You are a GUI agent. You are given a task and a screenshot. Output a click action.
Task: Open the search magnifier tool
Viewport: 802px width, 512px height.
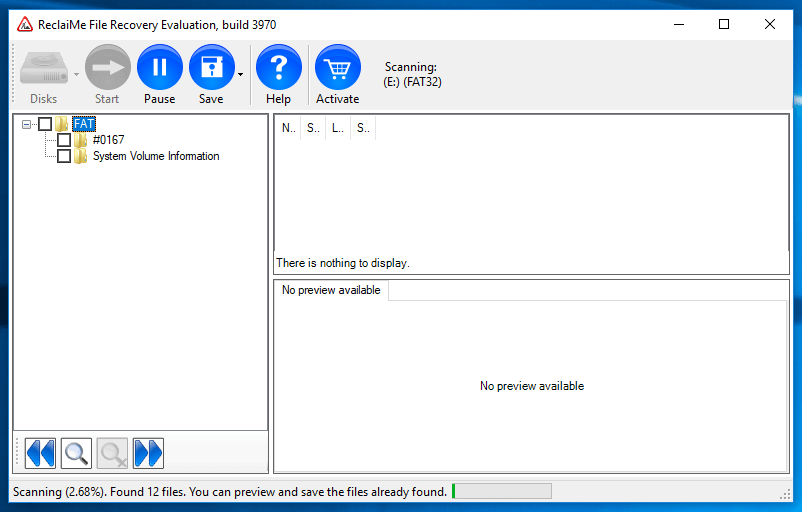click(76, 453)
